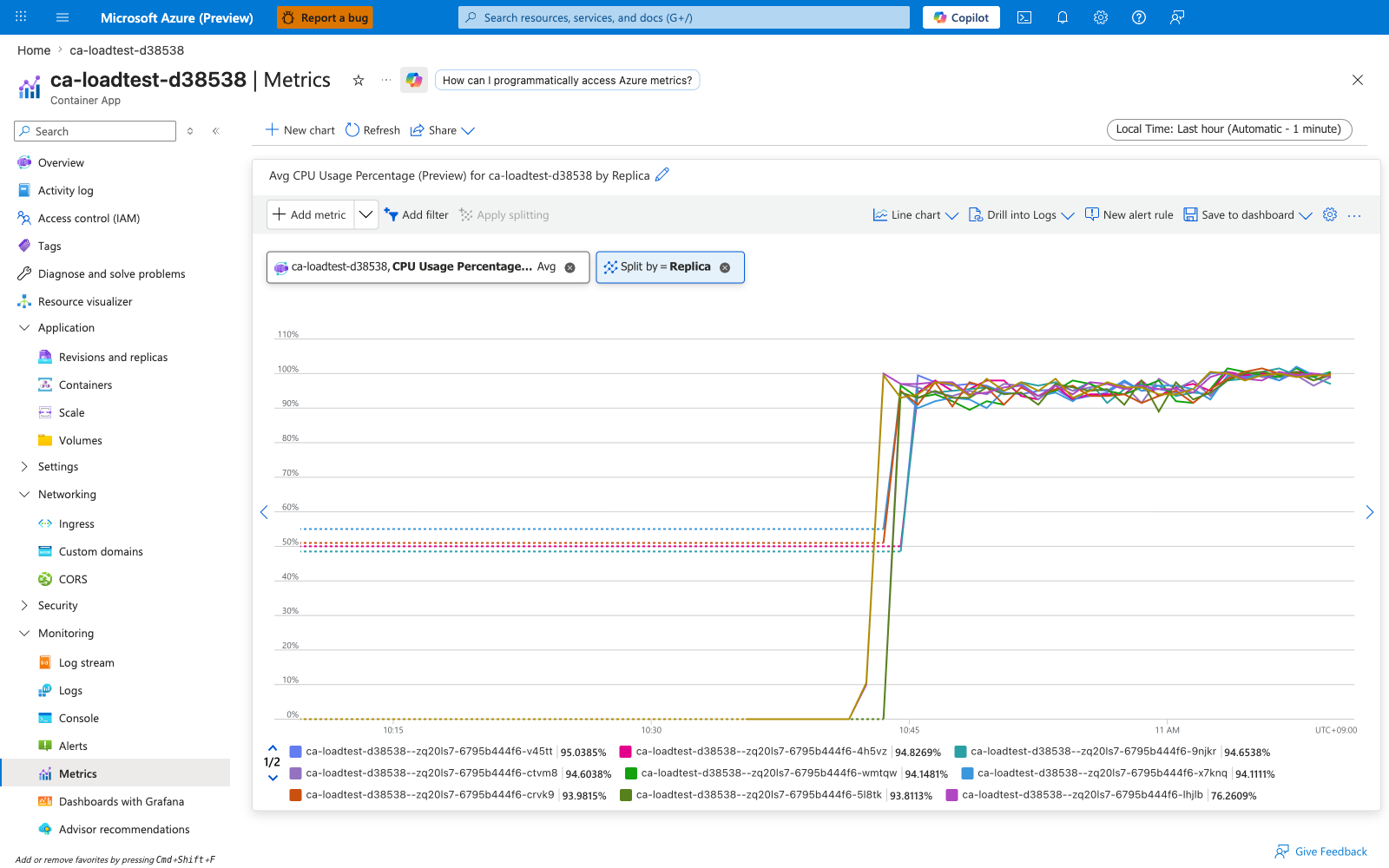Remove the CPU Usage Percentage metric chip
Viewport: 1389px width, 868px height.
tap(570, 267)
